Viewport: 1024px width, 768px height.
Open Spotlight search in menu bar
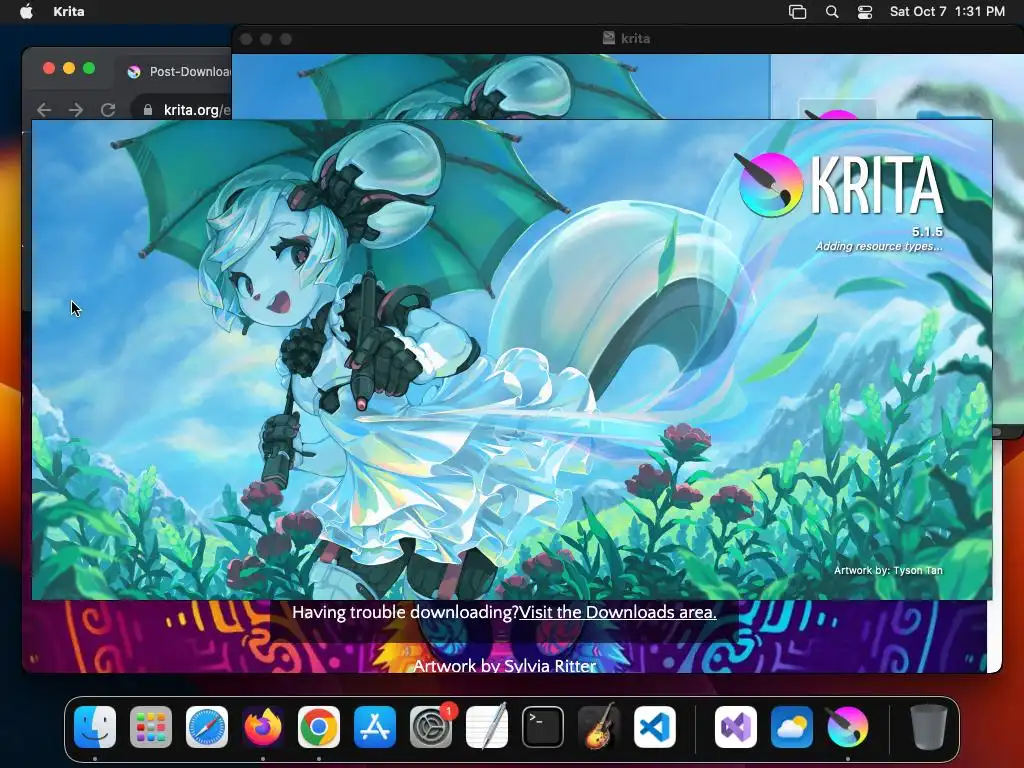point(831,12)
